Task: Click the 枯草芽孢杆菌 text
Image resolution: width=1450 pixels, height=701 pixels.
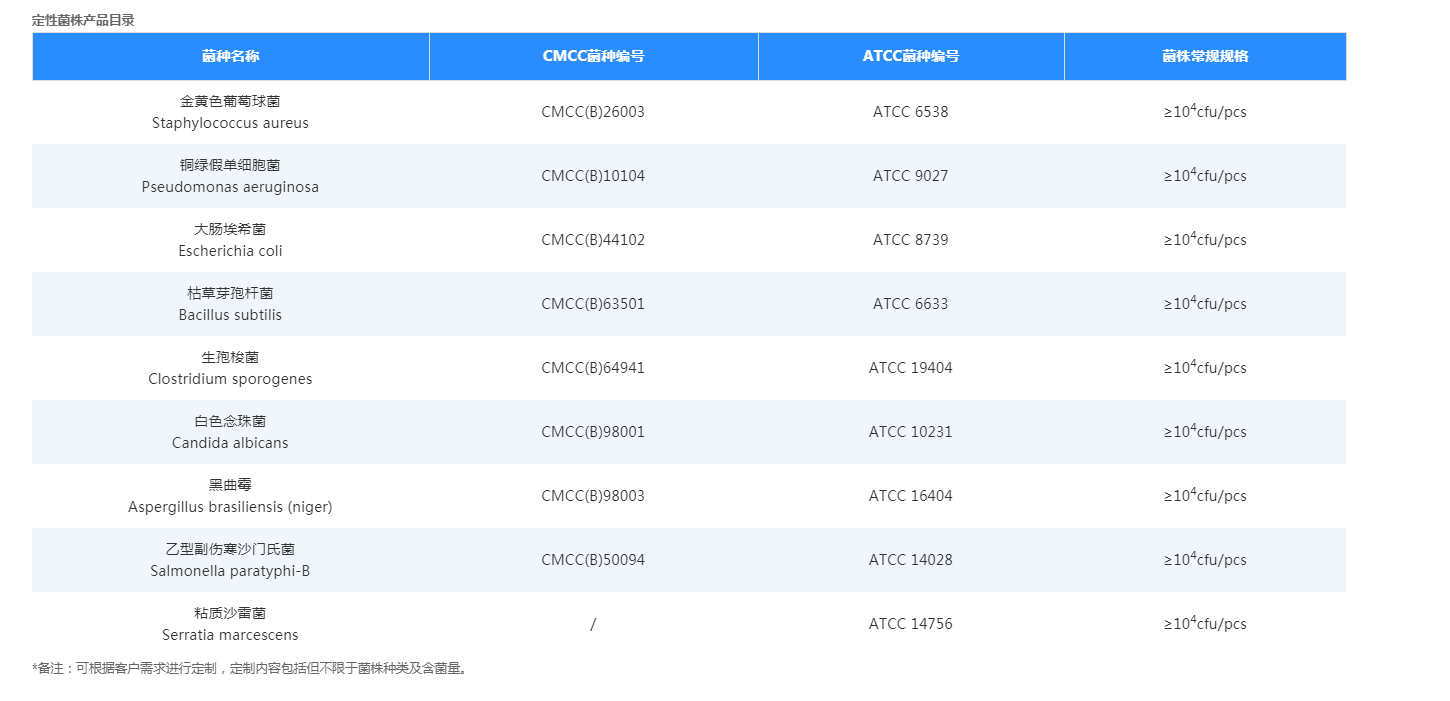Action: [230, 293]
